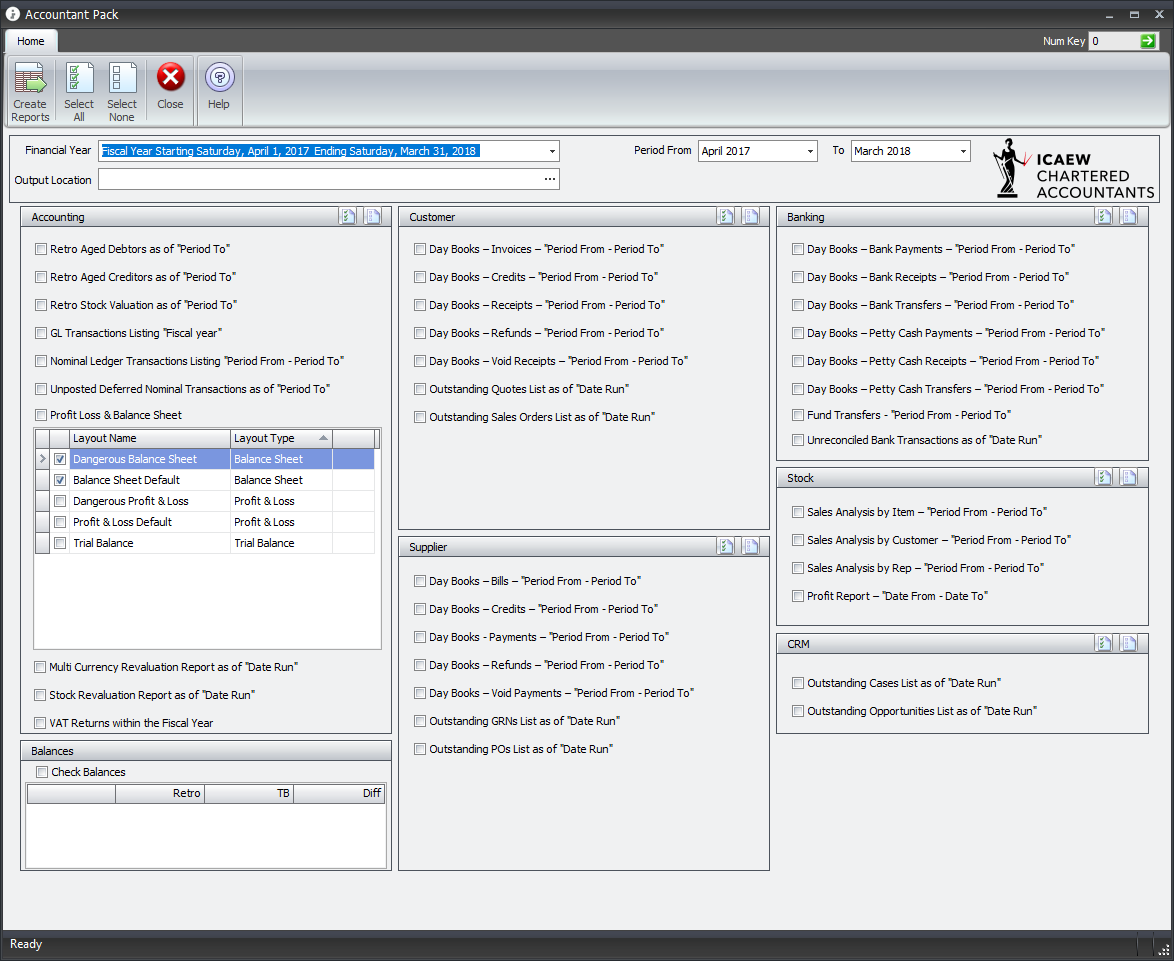Enable the Check Balances checkbox
Viewport: 1174px width, 962px height.
pyautogui.click(x=40, y=771)
